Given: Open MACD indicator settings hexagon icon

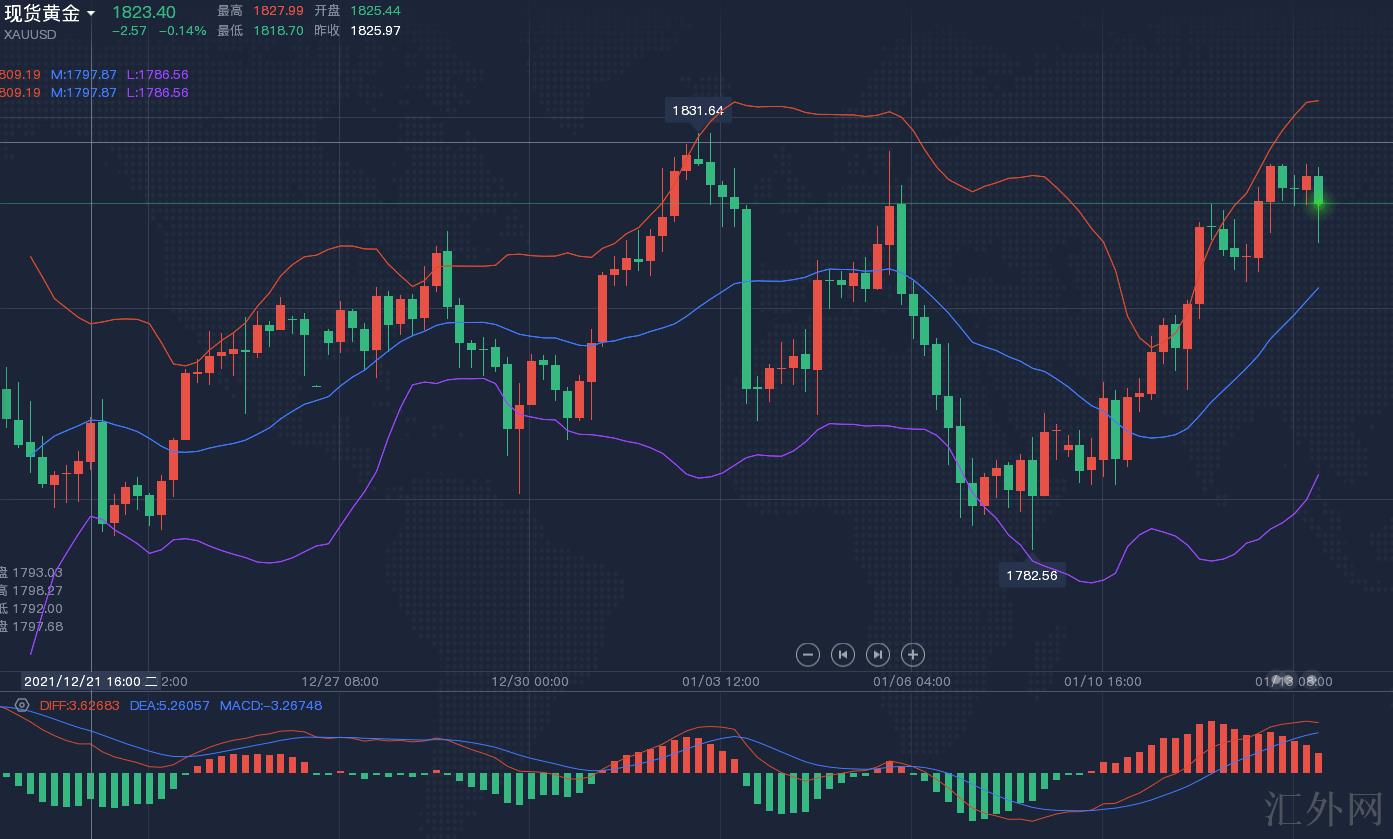Looking at the screenshot, I should (x=22, y=705).
